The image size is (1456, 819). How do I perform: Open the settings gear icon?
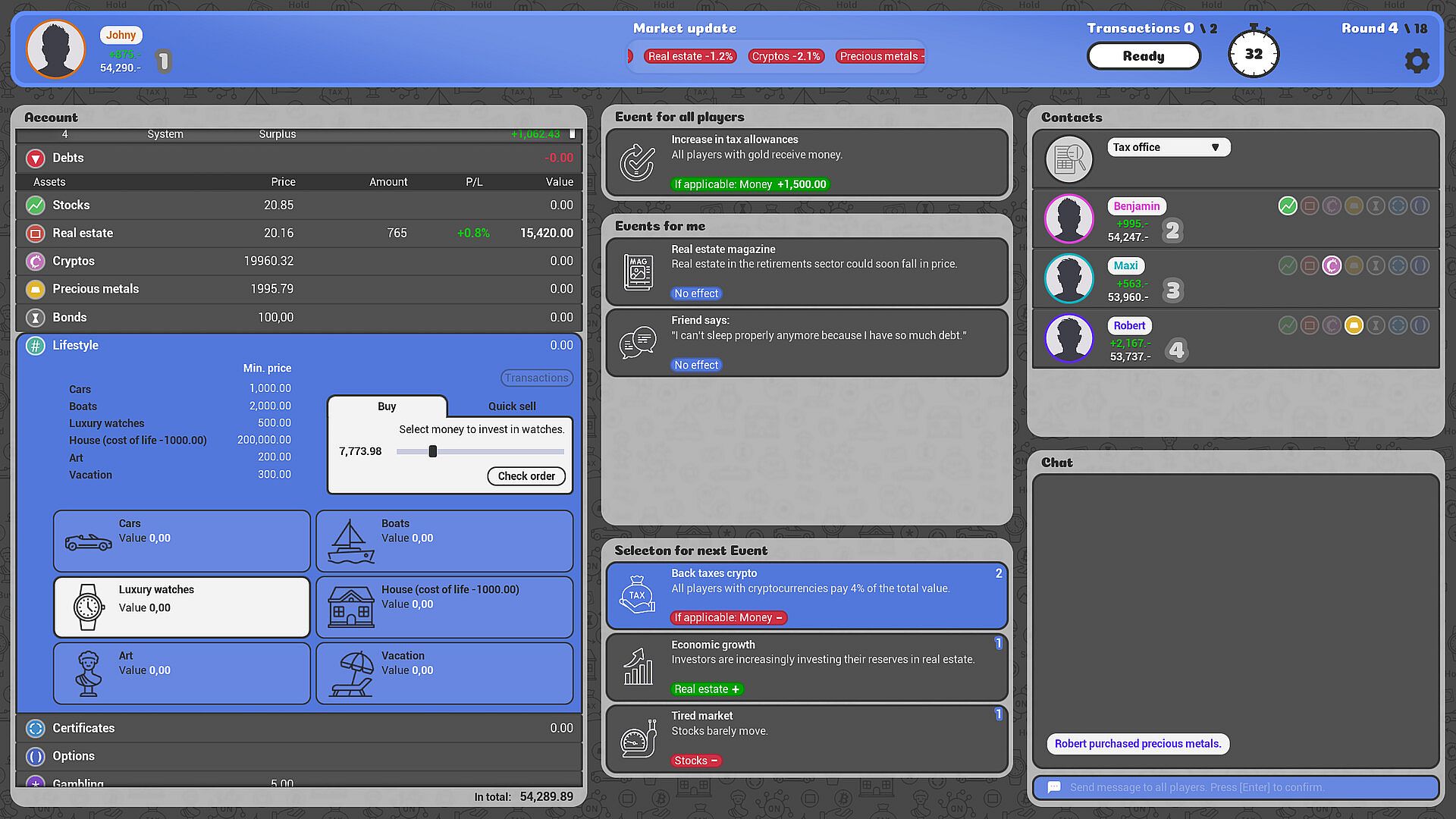(x=1416, y=61)
